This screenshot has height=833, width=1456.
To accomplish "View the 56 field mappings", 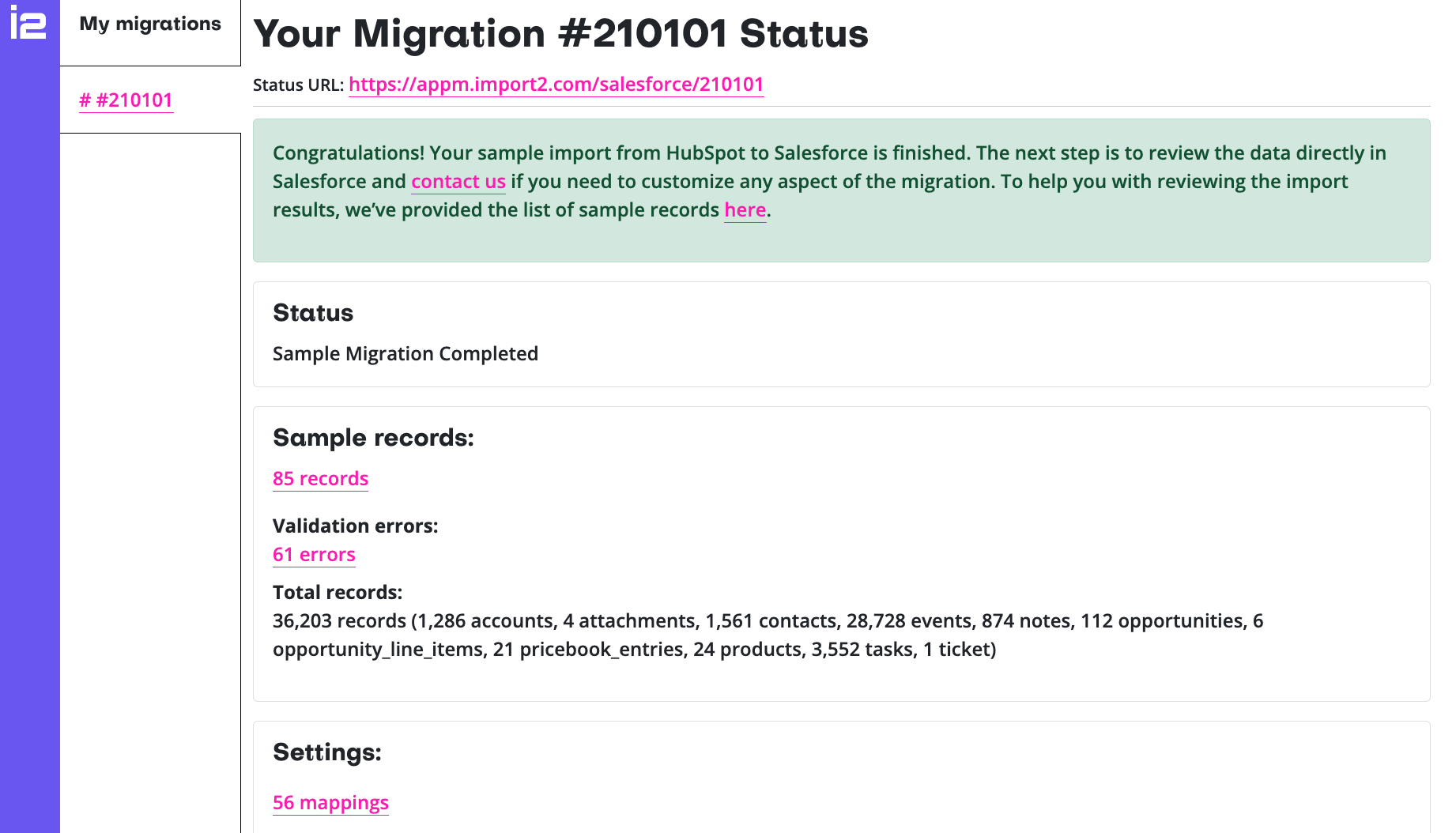I will [330, 802].
